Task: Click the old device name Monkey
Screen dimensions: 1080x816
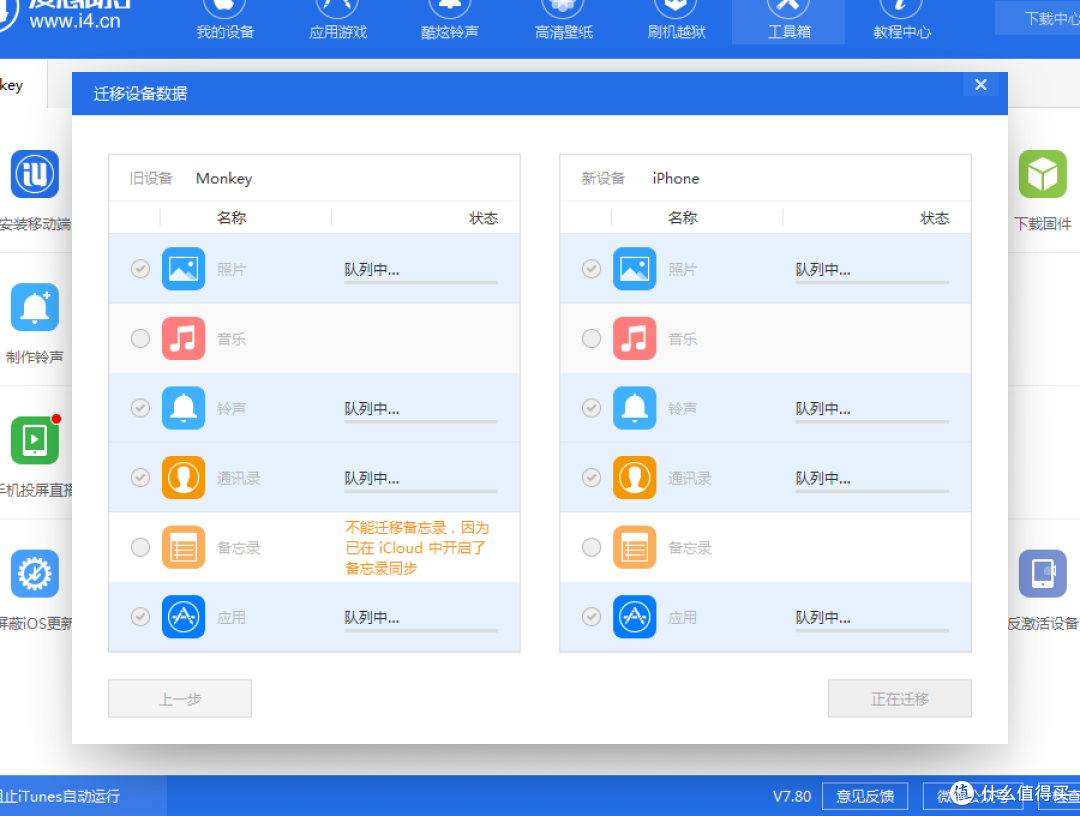Action: pos(224,178)
